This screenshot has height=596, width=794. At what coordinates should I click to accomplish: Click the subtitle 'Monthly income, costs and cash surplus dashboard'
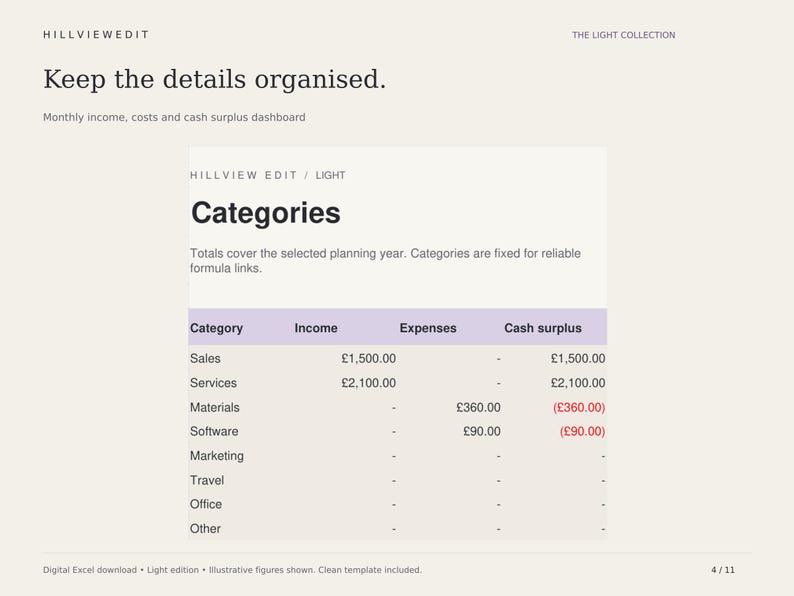tap(174, 117)
